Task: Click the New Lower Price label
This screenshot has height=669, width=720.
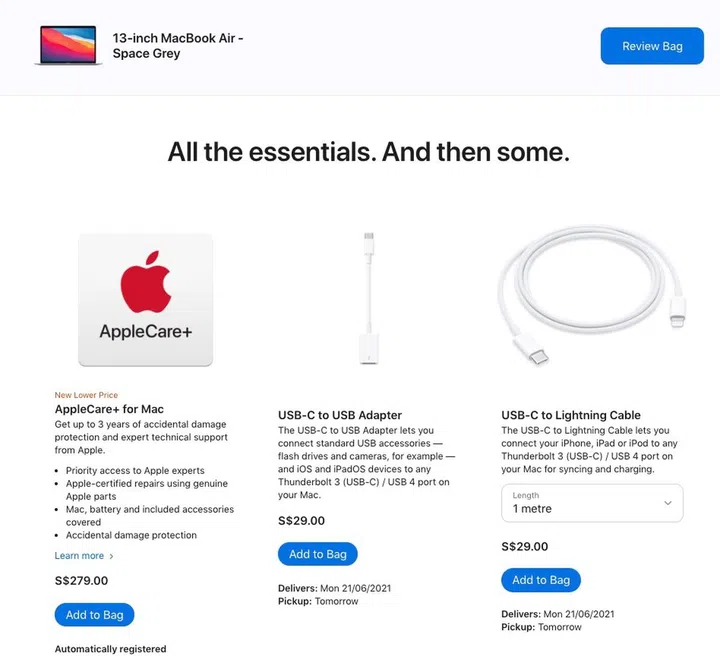Action: tap(86, 395)
